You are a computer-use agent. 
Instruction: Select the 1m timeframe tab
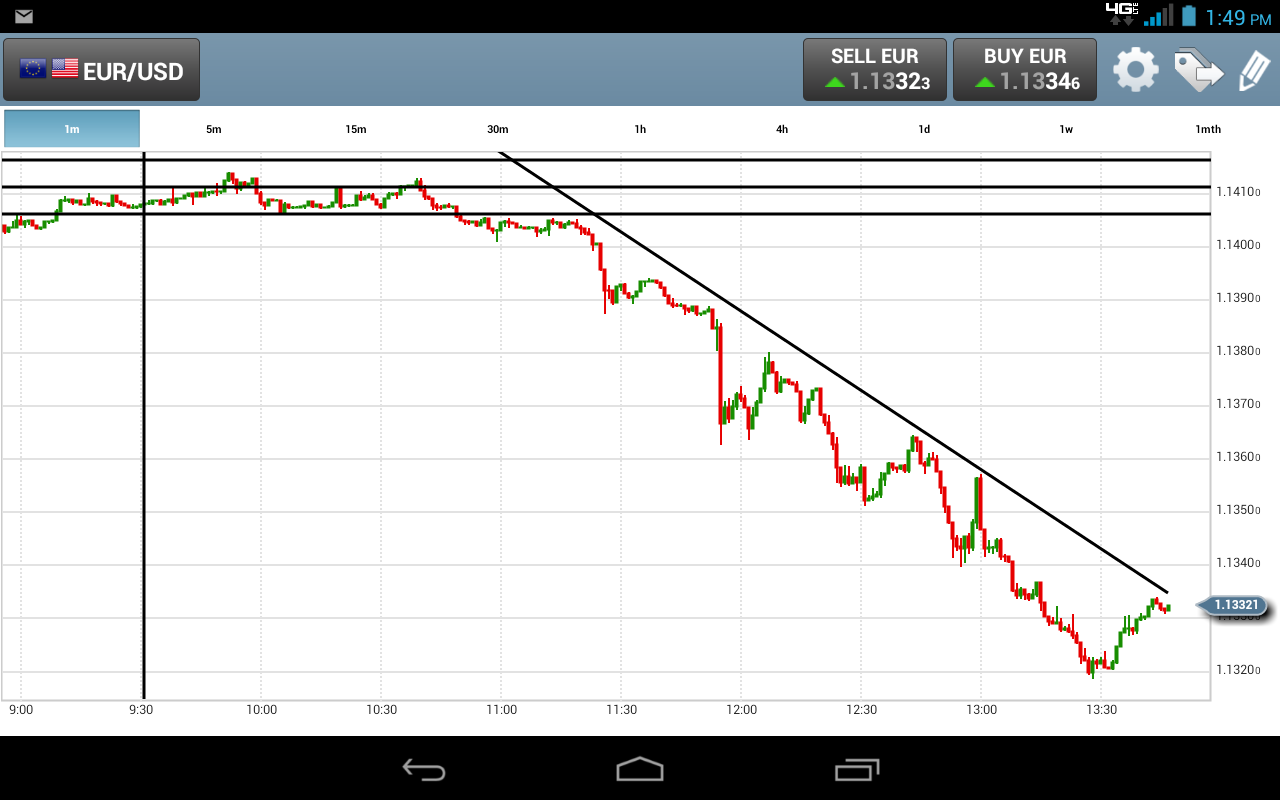click(72, 129)
